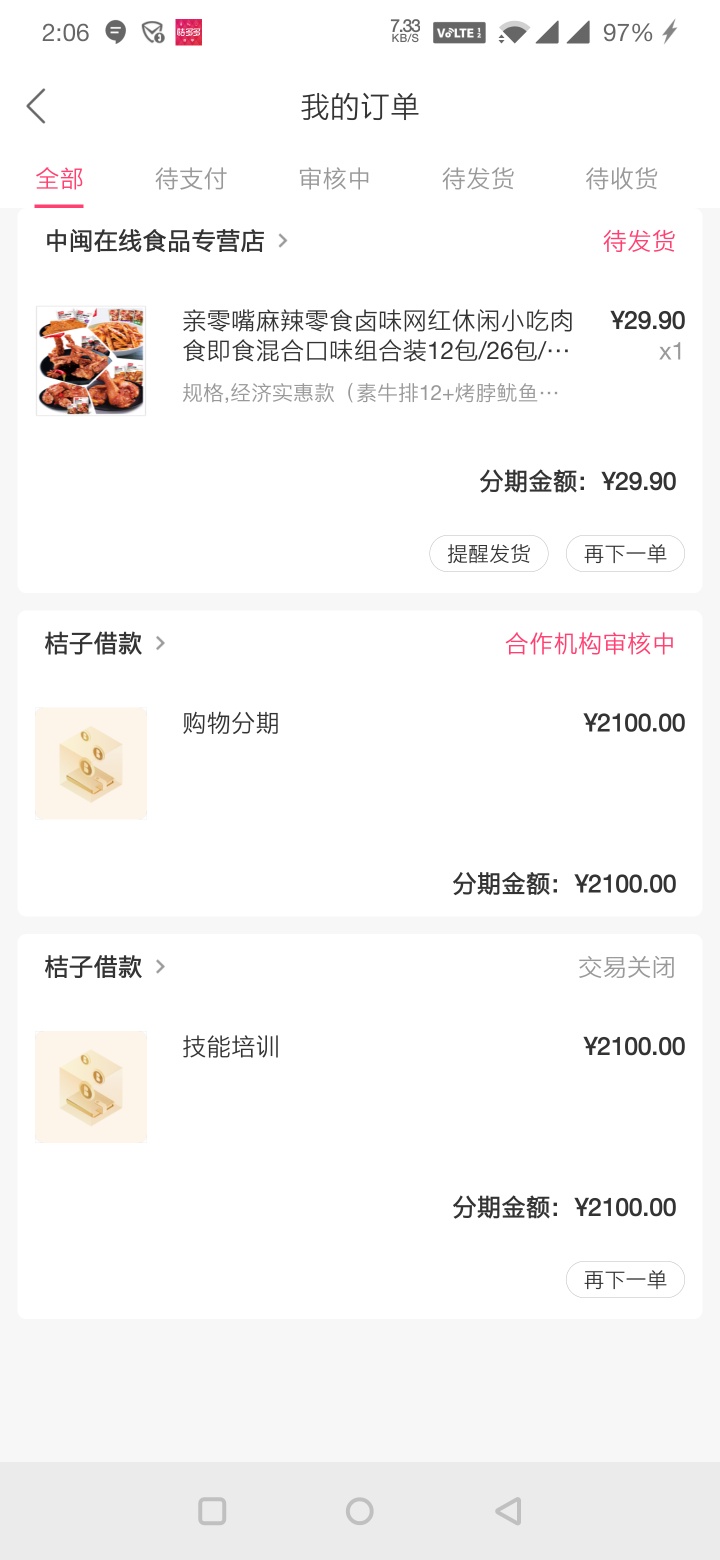This screenshot has width=720, height=1560.
Task: Switch to 审核中 tab
Action: coord(335,179)
